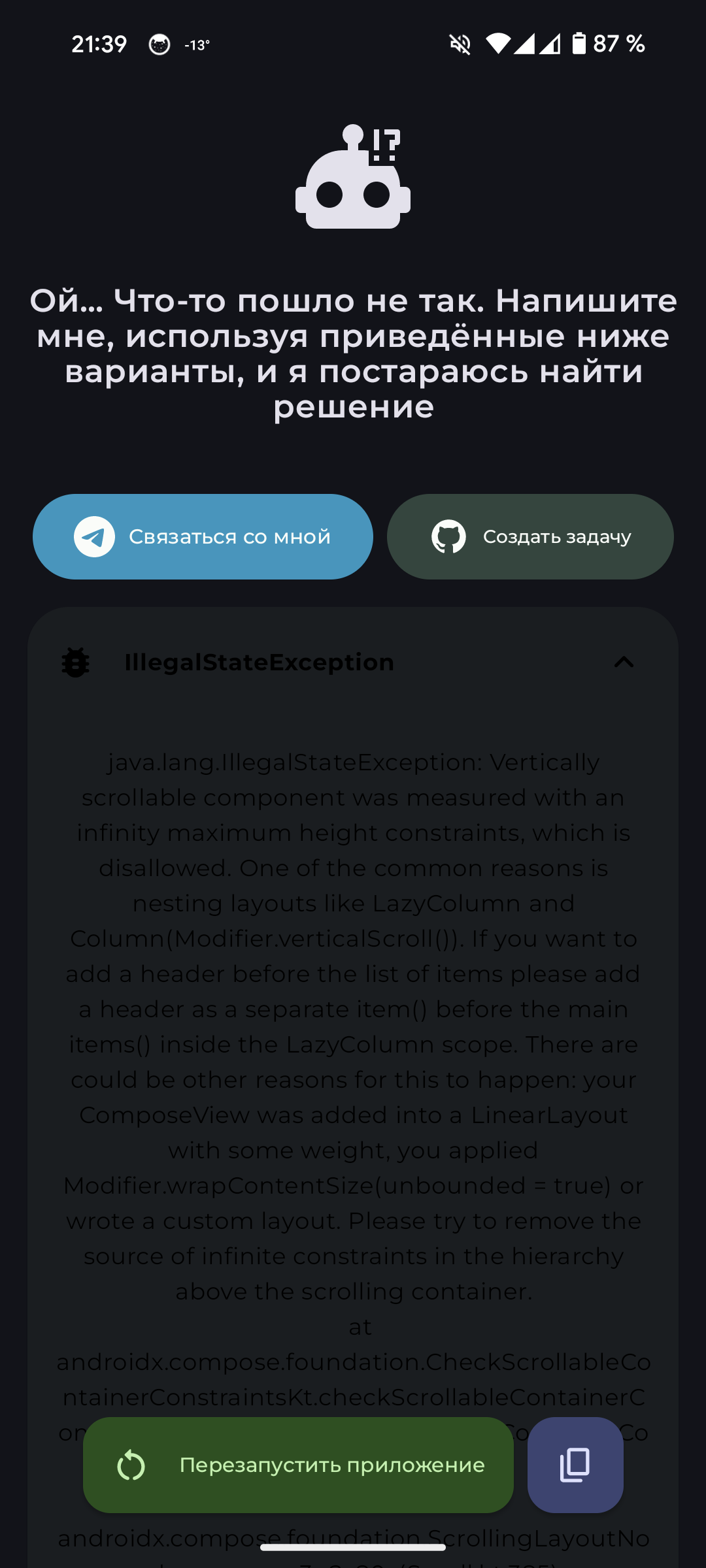The width and height of the screenshot is (706, 1568).
Task: Tap the GitHub octocat icon
Action: tap(448, 537)
